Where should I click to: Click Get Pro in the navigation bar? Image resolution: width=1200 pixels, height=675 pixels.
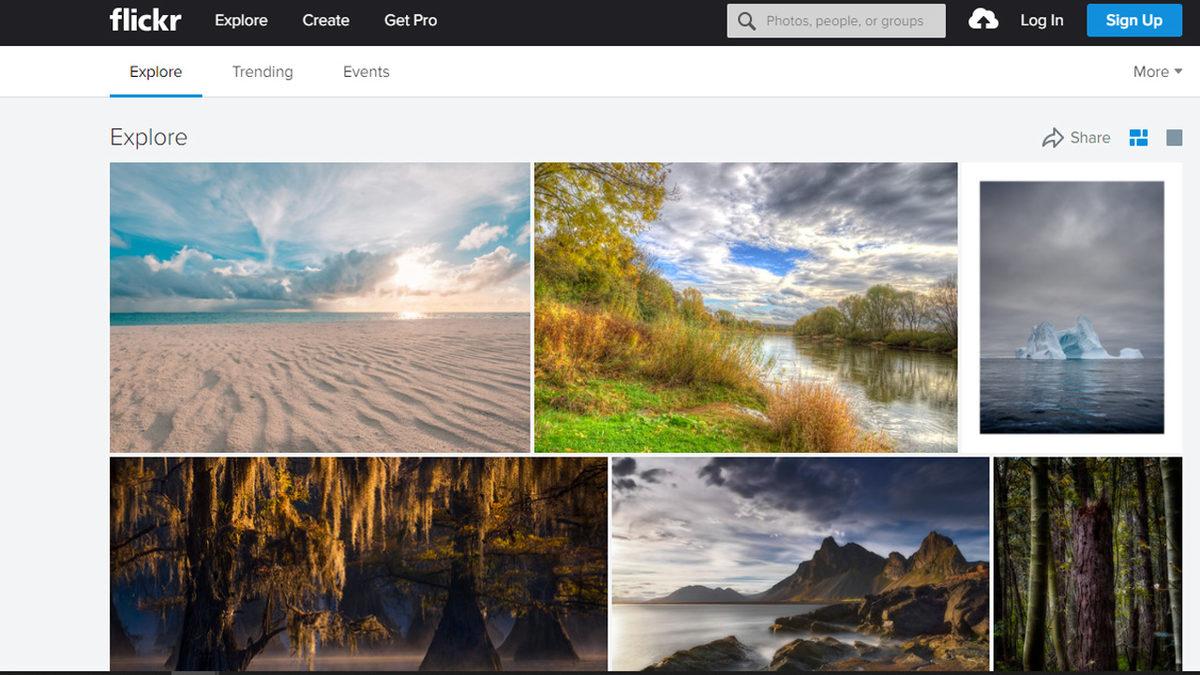tap(410, 20)
